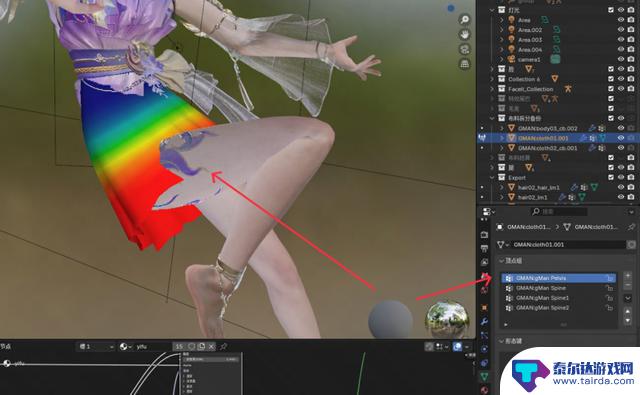640x395 pixels.
Task: Open the Output properties tab icon
Action: point(484,249)
